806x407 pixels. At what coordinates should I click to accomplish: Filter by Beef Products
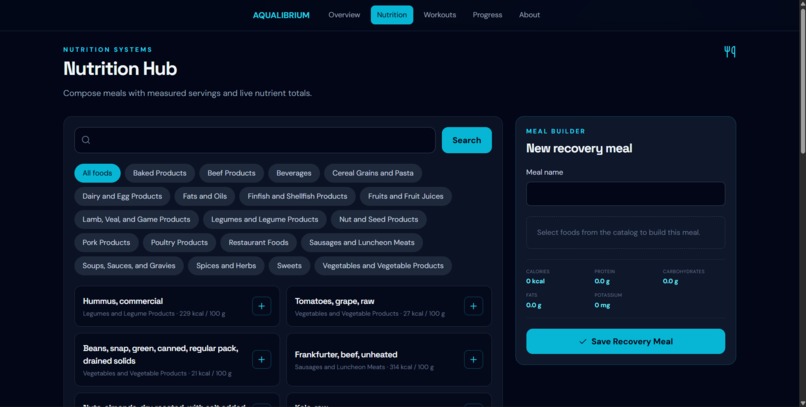coord(231,173)
